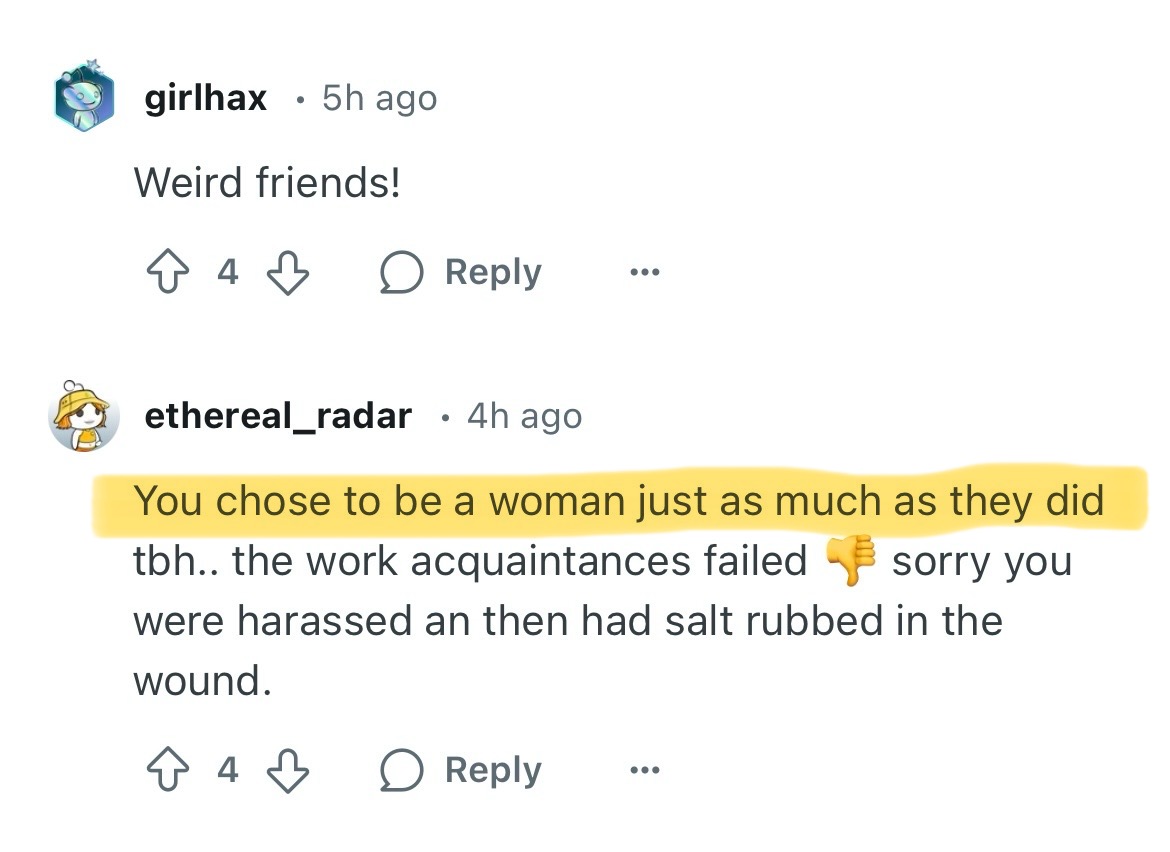Click the "Weird friends!" comment text
Screen dimensions: 1170x852
(267, 182)
